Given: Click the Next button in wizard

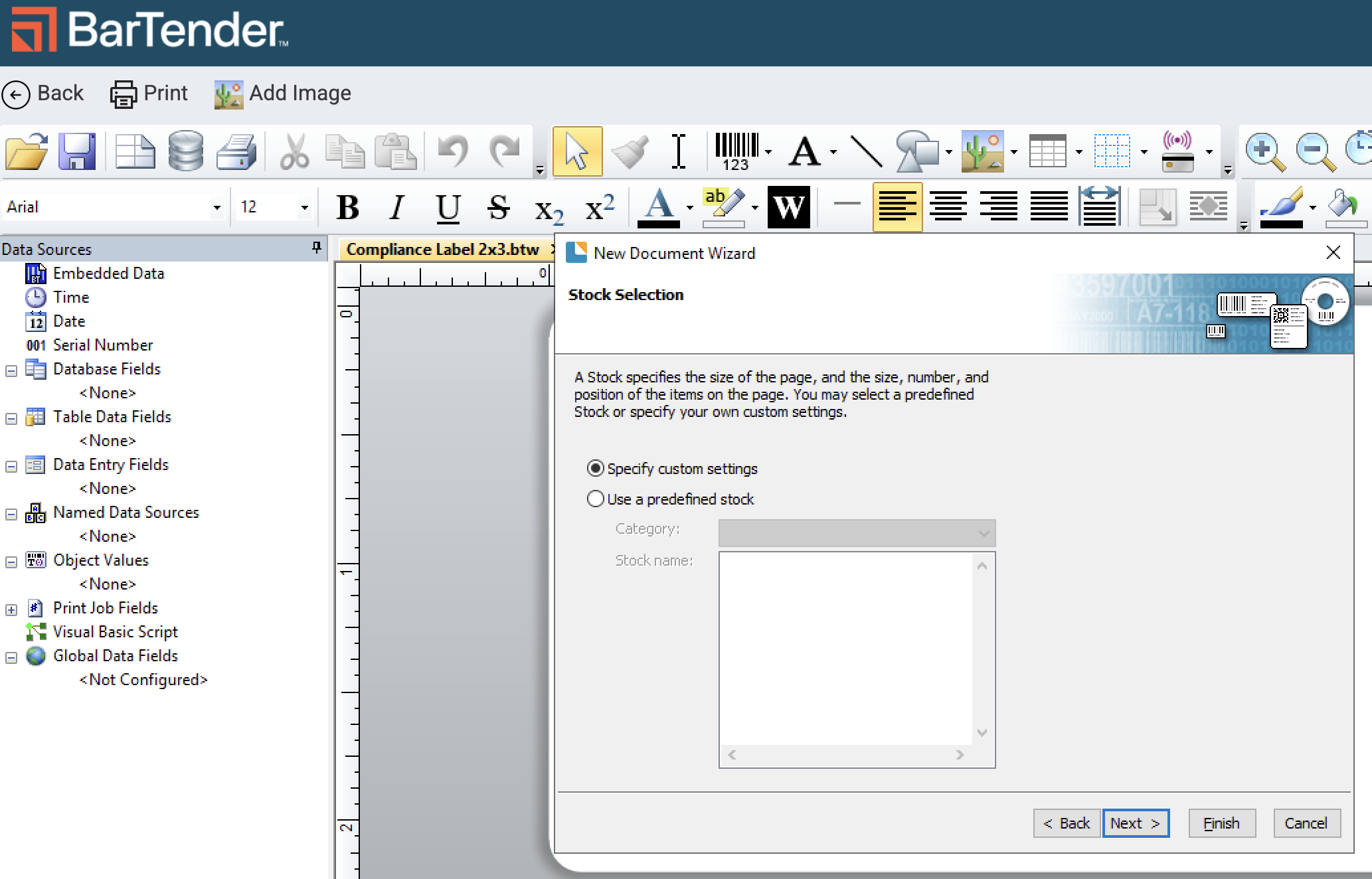Looking at the screenshot, I should 1135,823.
